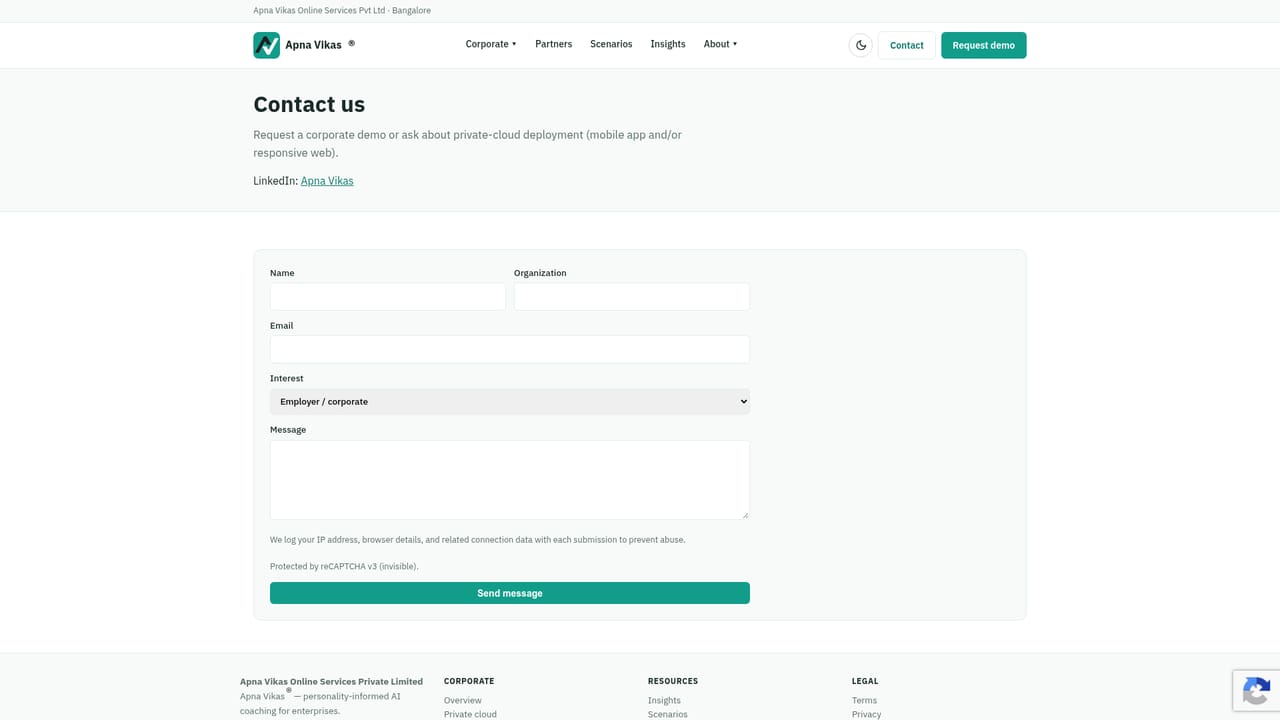The width and height of the screenshot is (1280, 720).
Task: Open the Apna Vikas LinkedIn link
Action: coord(327,181)
